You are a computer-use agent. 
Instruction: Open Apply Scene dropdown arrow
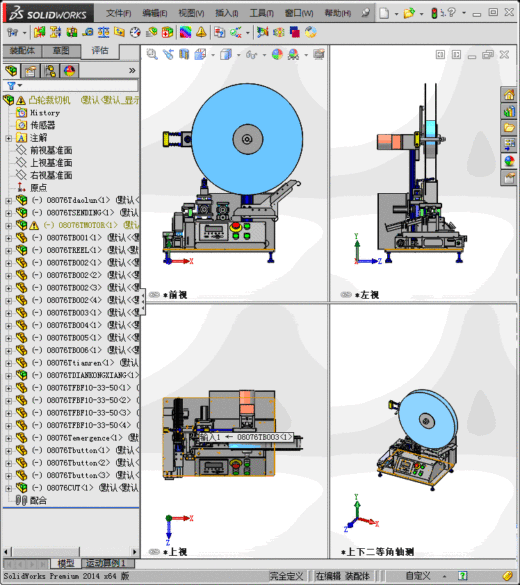[x=306, y=55]
